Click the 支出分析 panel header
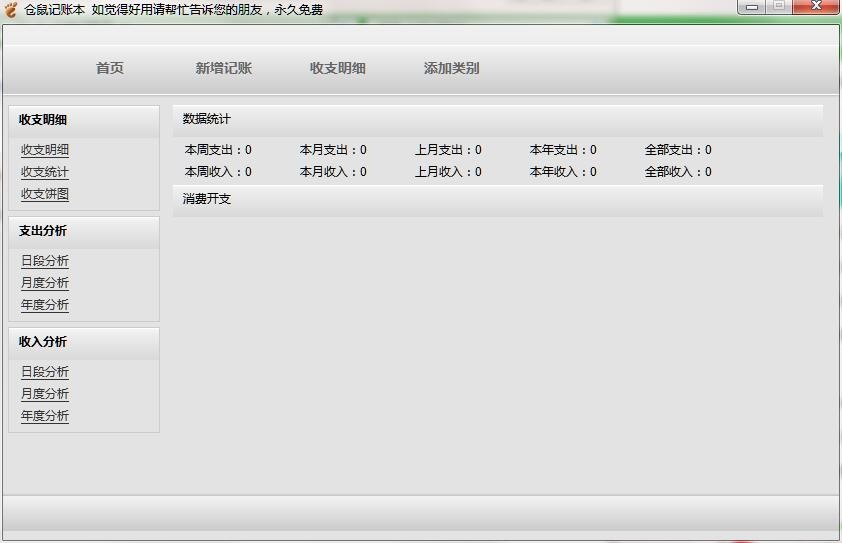 pyautogui.click(x=84, y=232)
